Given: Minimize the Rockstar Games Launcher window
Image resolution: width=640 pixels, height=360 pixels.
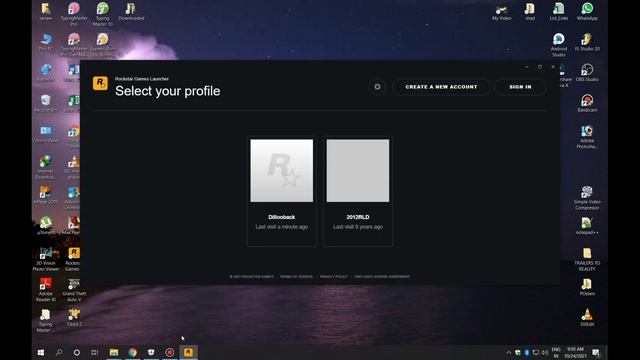Looking at the screenshot, I should tap(527, 67).
